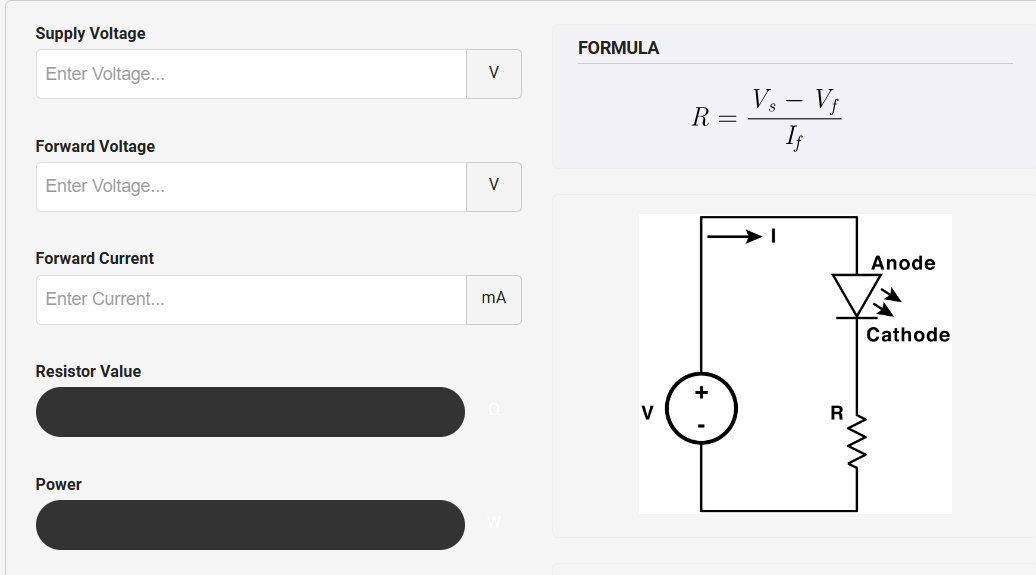
Task: Click the Supply Voltage field label
Action: 90,33
